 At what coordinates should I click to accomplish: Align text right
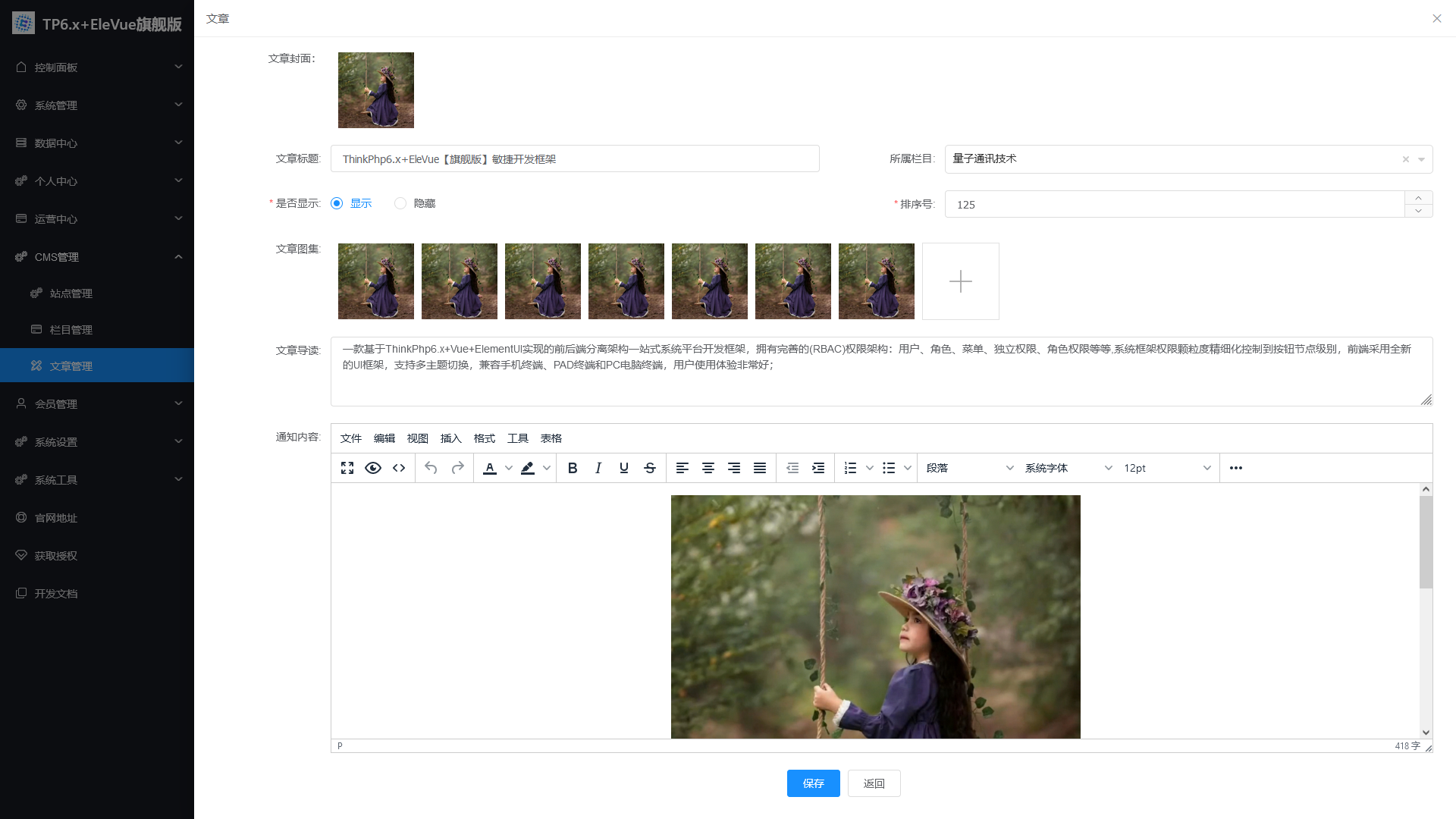734,468
